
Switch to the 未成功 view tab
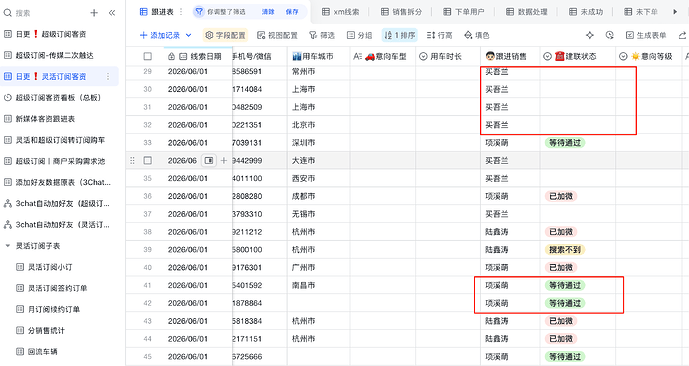(x=586, y=12)
